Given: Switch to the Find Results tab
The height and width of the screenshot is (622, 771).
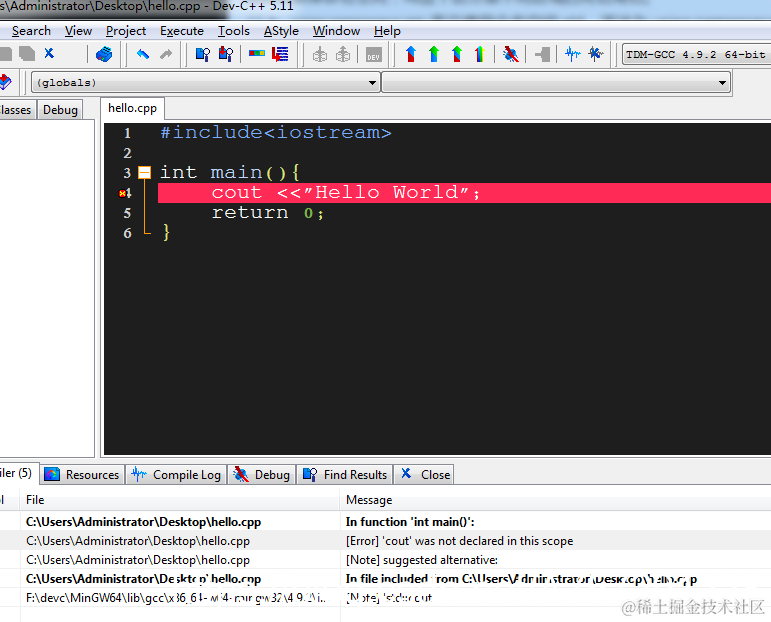Looking at the screenshot, I should (x=345, y=474).
